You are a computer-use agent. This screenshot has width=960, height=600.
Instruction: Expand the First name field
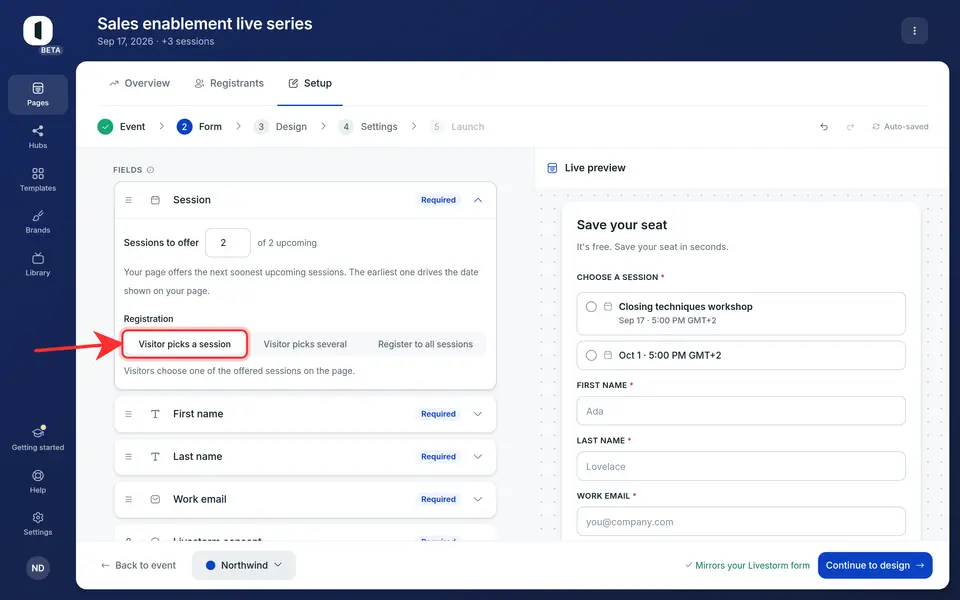pos(478,414)
